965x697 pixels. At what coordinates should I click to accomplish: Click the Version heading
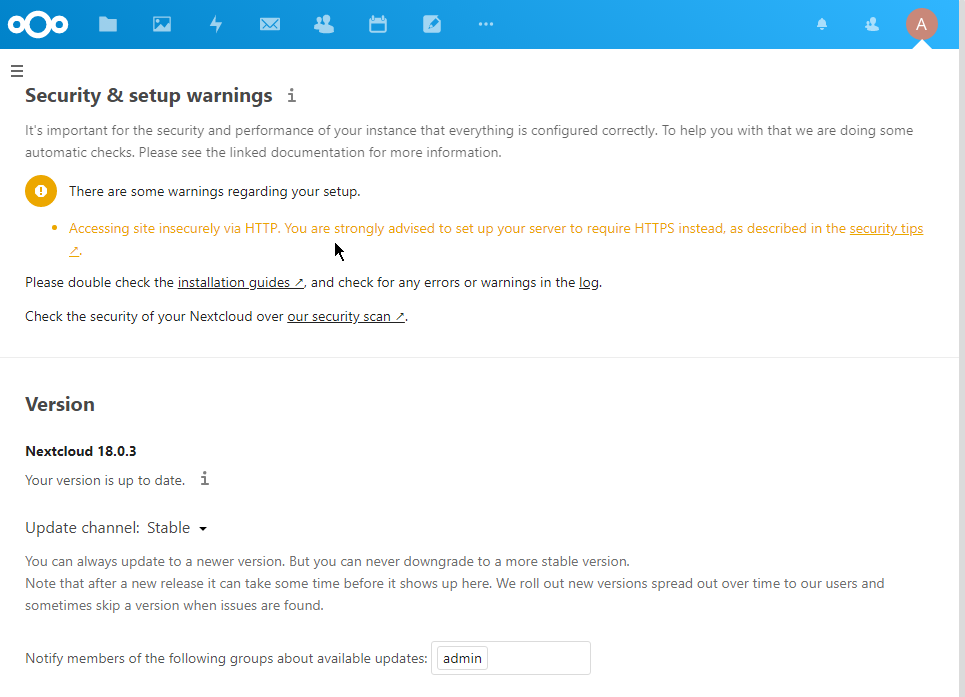pyautogui.click(x=60, y=404)
